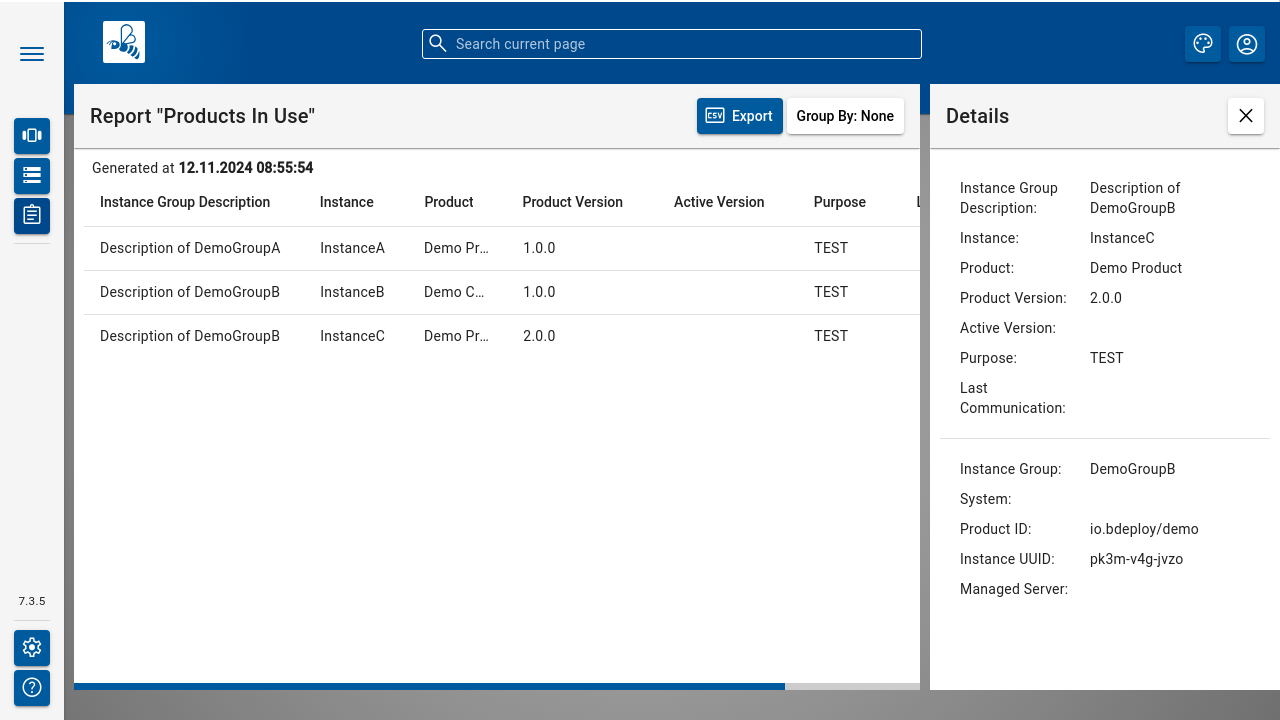Click the io.bdeploy/demo product ID value
Viewport: 1280px width, 720px height.
[1144, 529]
